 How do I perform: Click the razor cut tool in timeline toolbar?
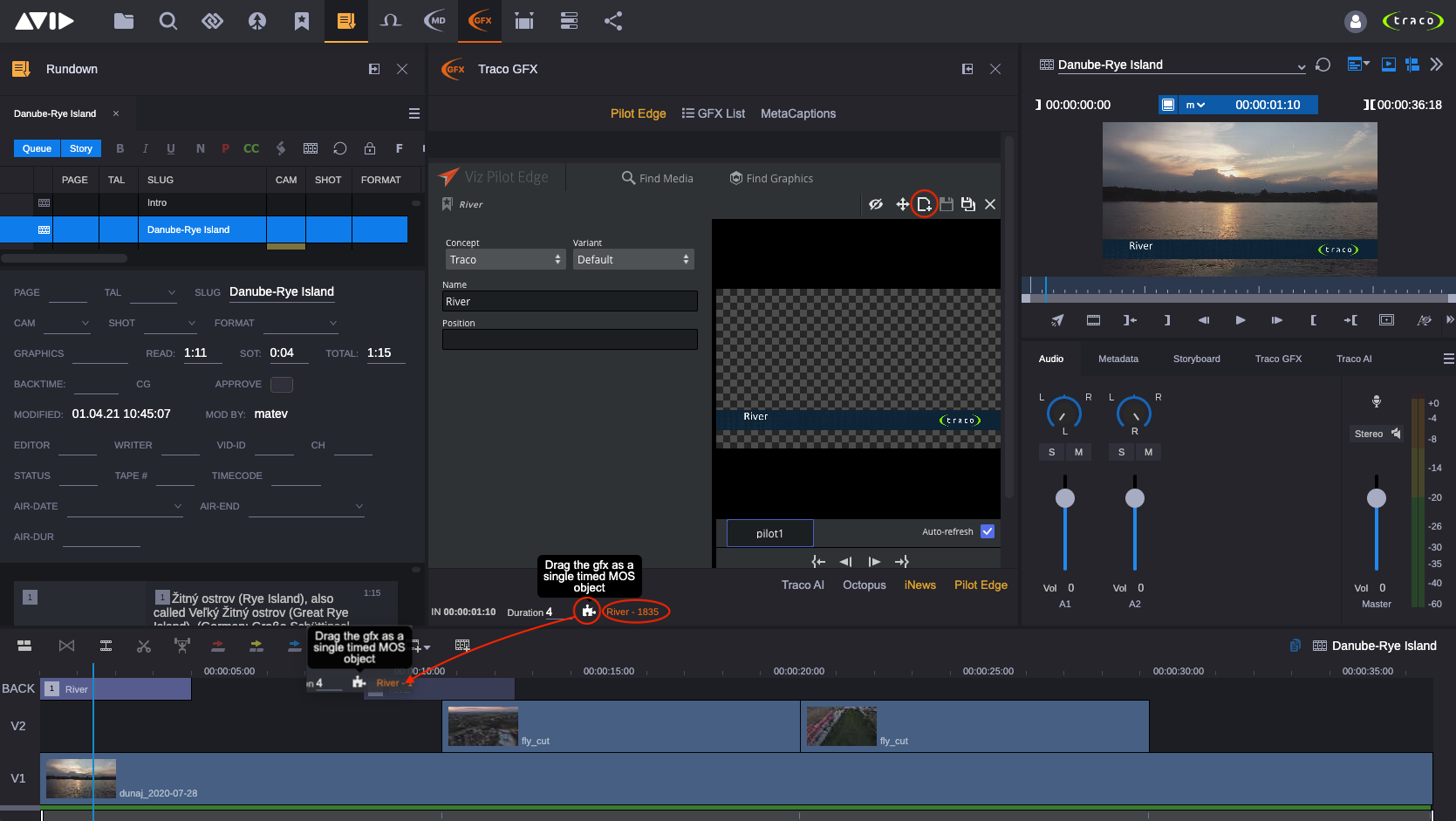144,646
